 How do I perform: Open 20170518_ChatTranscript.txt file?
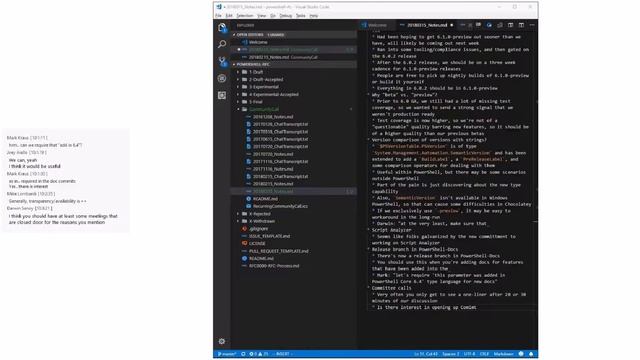coord(294,132)
